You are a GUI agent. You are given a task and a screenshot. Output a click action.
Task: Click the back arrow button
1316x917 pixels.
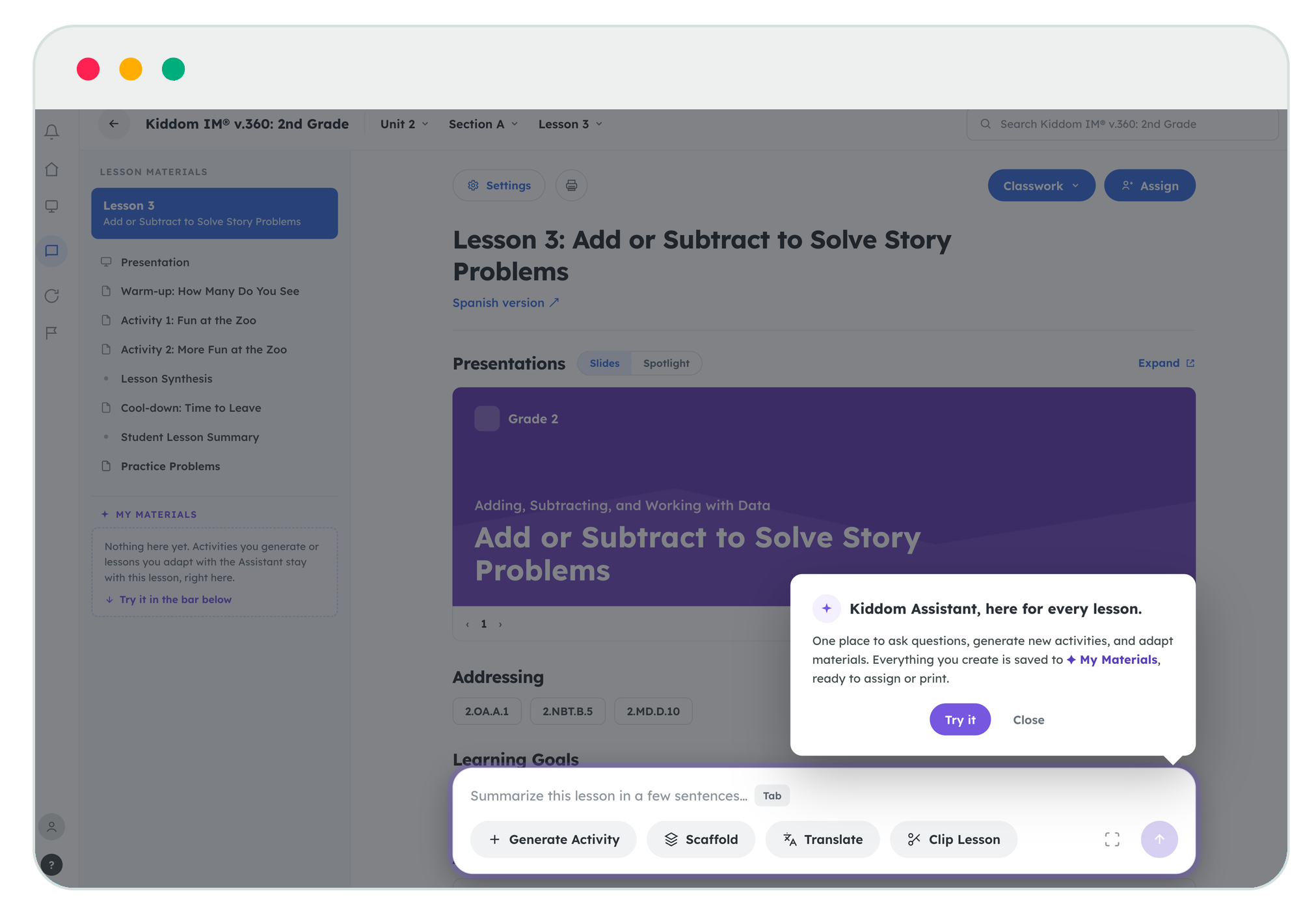pos(114,124)
